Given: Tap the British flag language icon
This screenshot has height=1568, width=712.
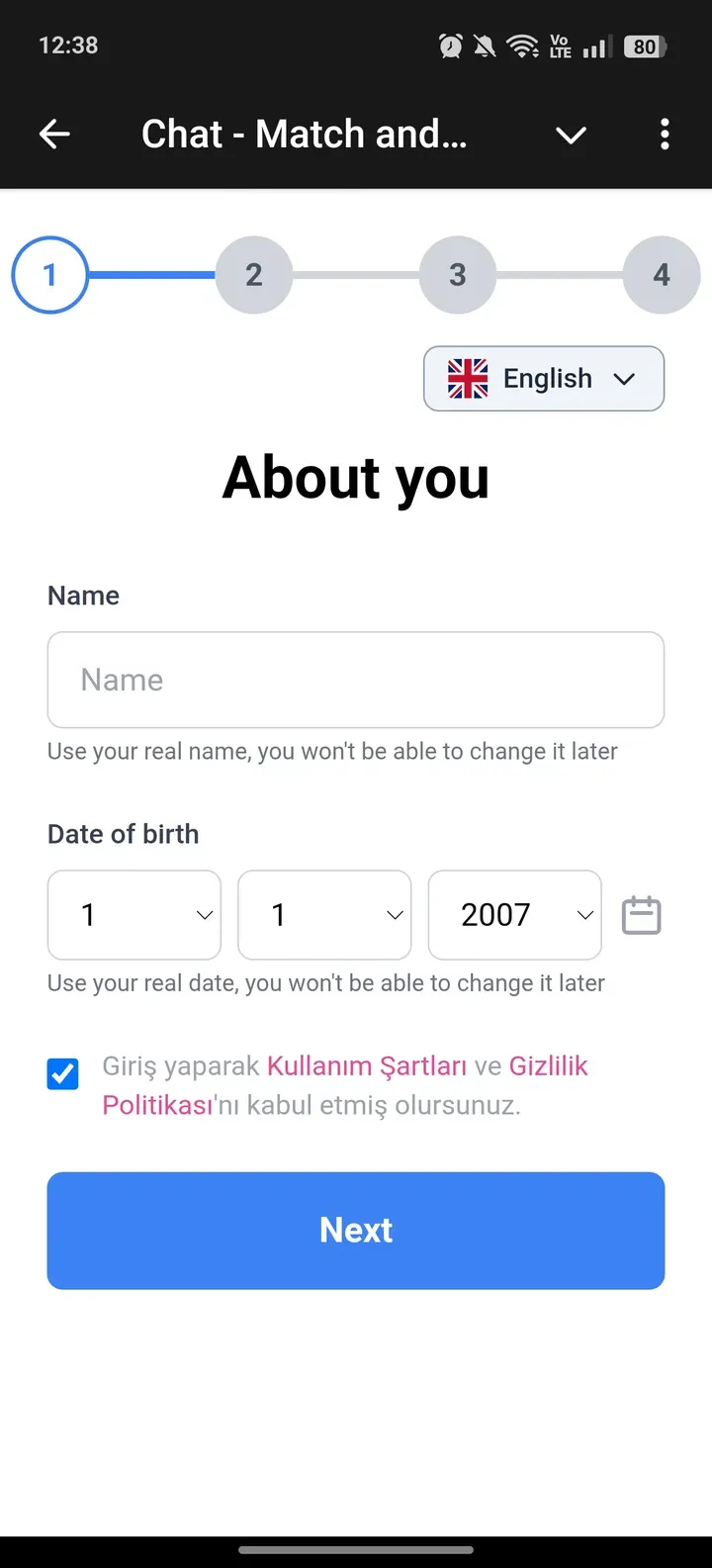Looking at the screenshot, I should coord(467,378).
